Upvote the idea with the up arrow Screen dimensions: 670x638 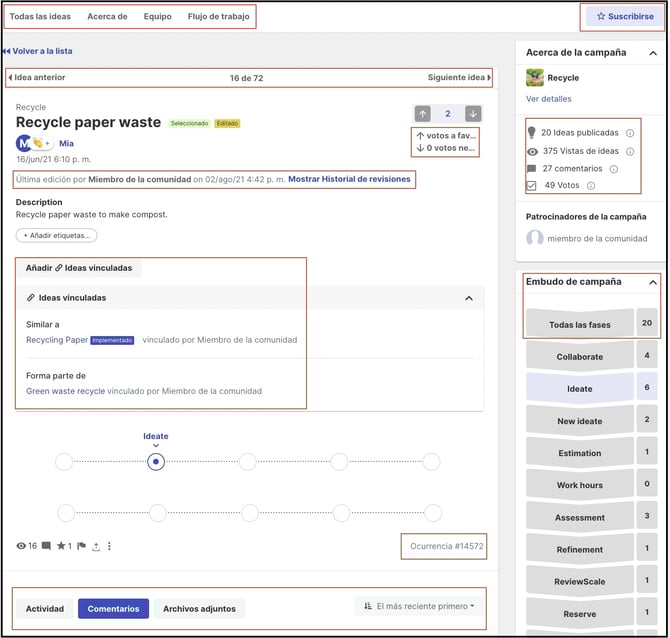[423, 114]
